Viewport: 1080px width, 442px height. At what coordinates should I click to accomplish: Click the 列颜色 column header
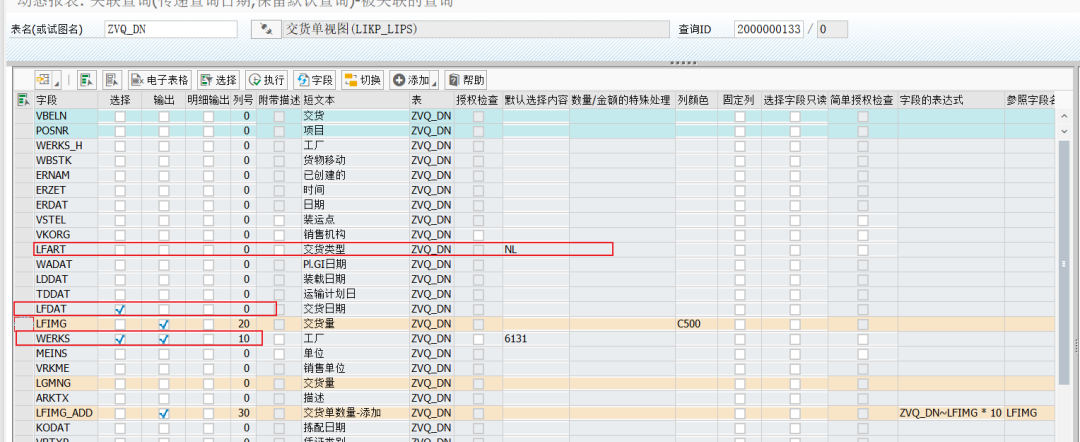[x=696, y=101]
